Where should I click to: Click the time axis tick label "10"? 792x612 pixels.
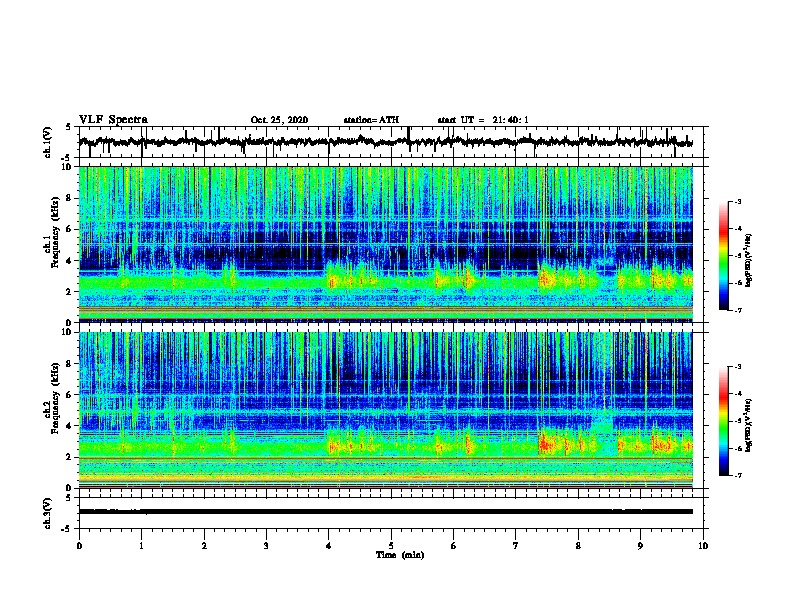pos(703,546)
